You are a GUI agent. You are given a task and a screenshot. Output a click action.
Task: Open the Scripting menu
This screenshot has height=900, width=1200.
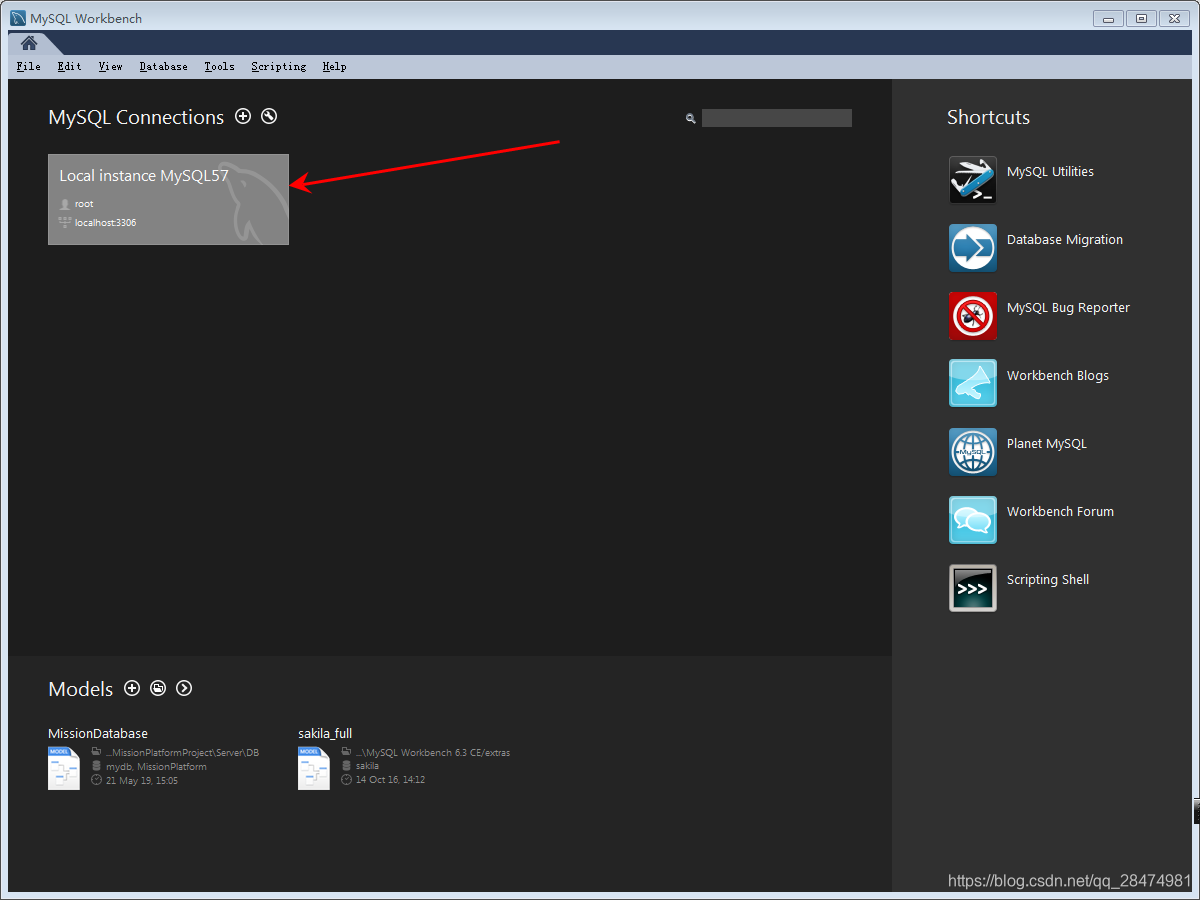(x=278, y=66)
